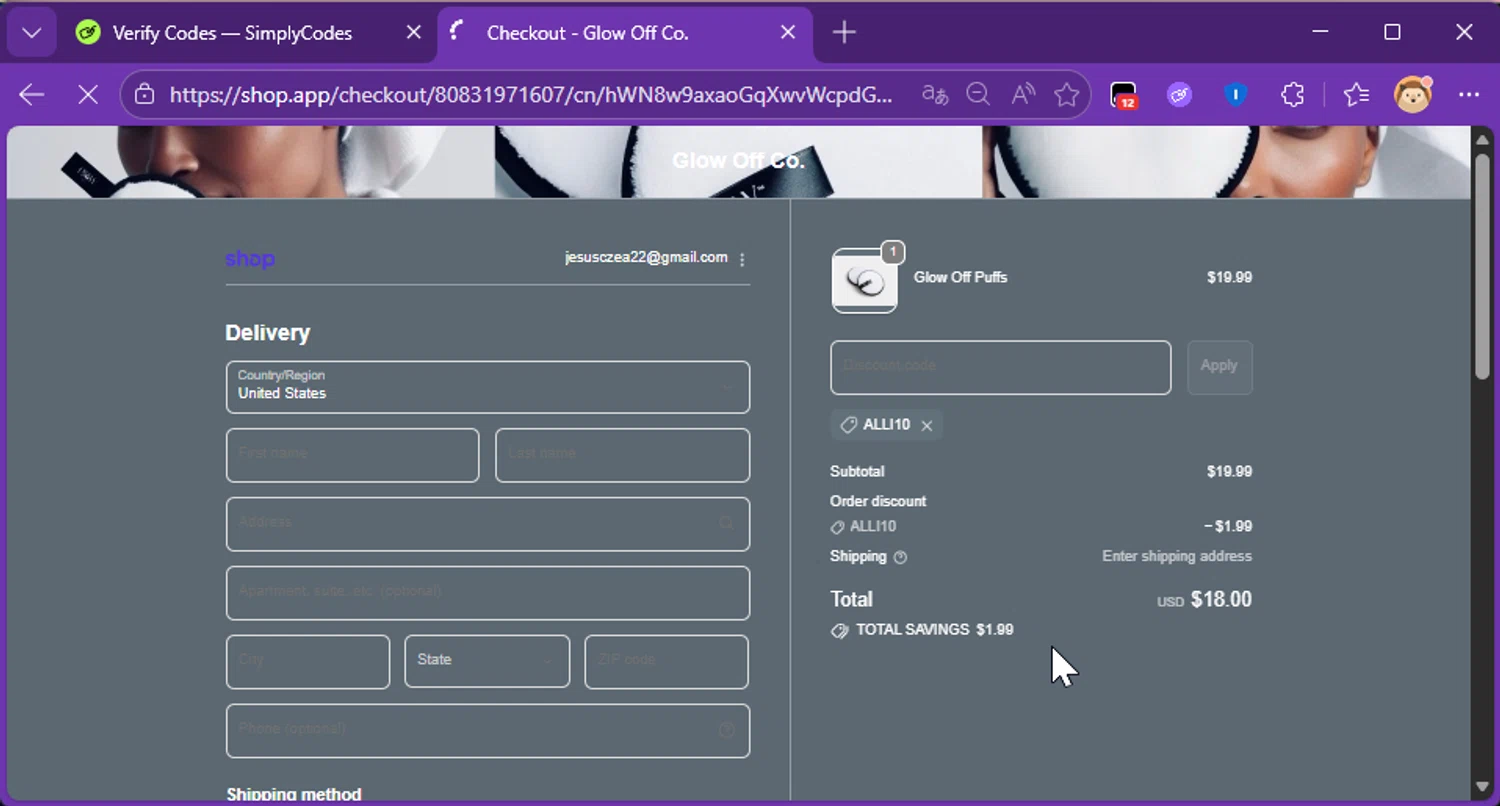
Task: Click the Shipping help question icon
Action: click(x=900, y=557)
